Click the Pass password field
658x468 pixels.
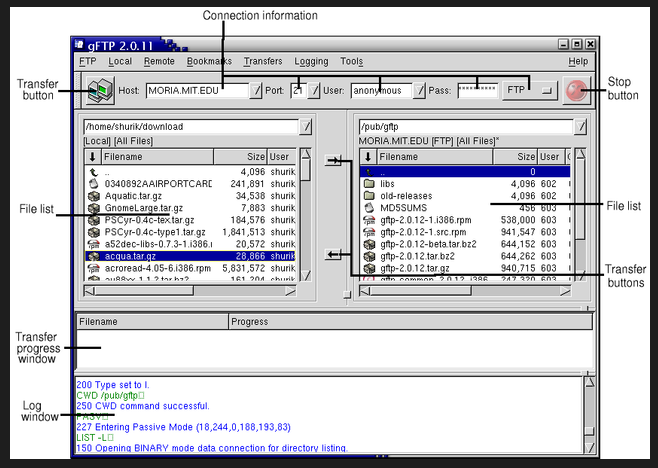click(478, 91)
